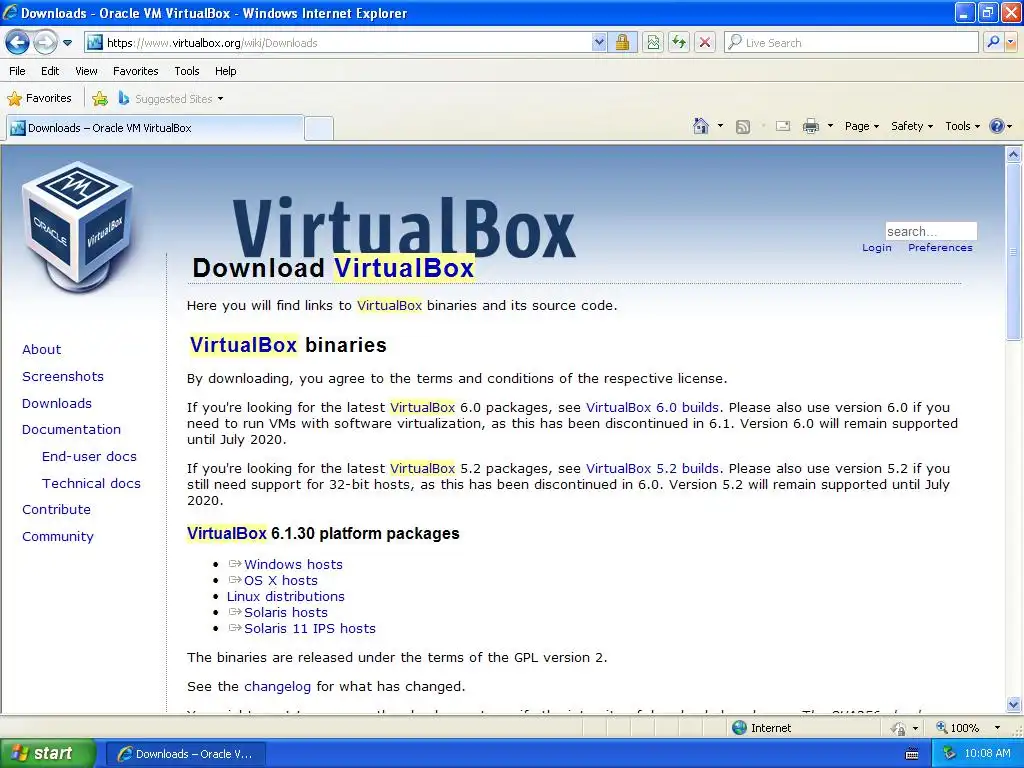Image resolution: width=1024 pixels, height=768 pixels.
Task: Open the File menu
Action: point(18,71)
